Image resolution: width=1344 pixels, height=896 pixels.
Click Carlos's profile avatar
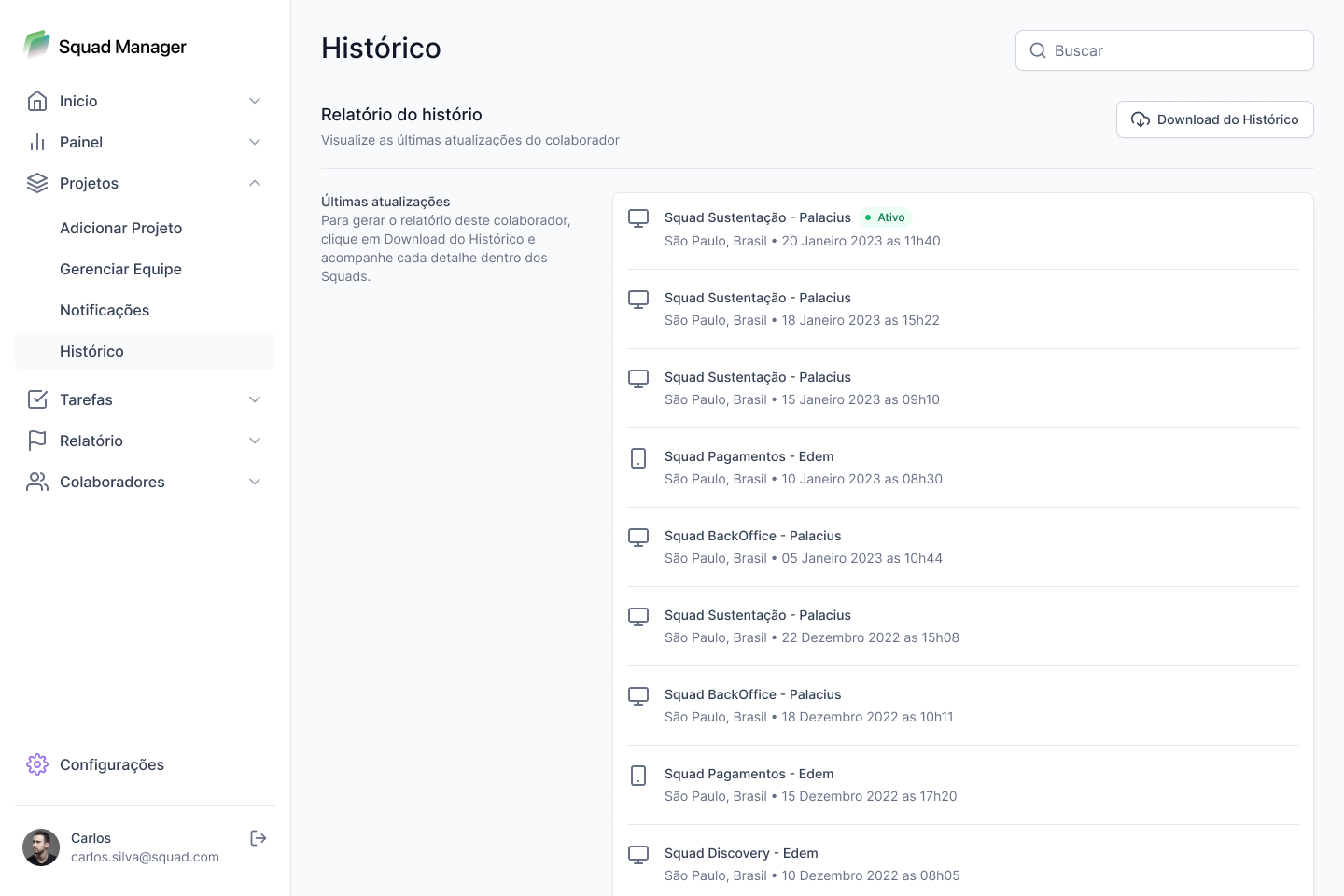[x=41, y=847]
